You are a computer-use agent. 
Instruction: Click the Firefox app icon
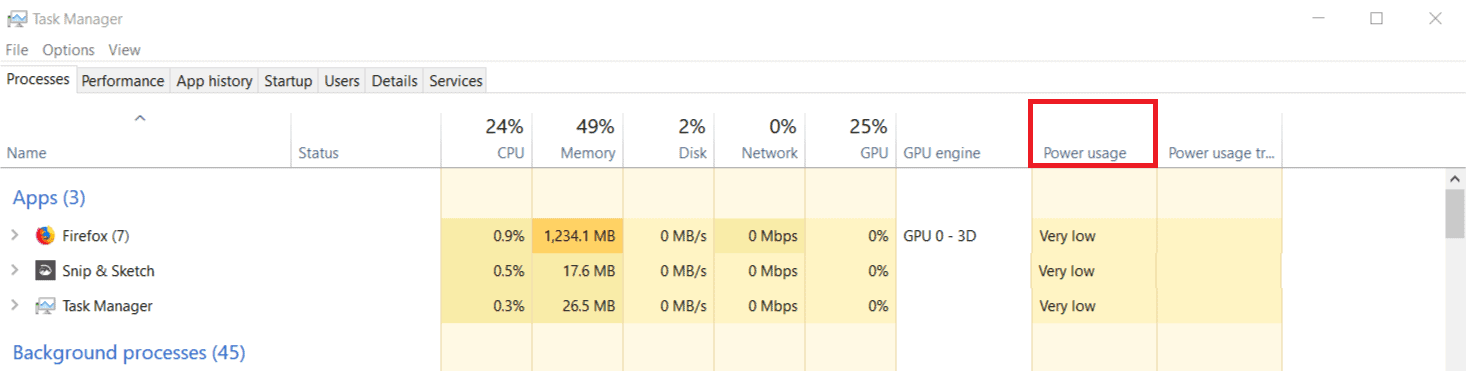click(x=44, y=236)
